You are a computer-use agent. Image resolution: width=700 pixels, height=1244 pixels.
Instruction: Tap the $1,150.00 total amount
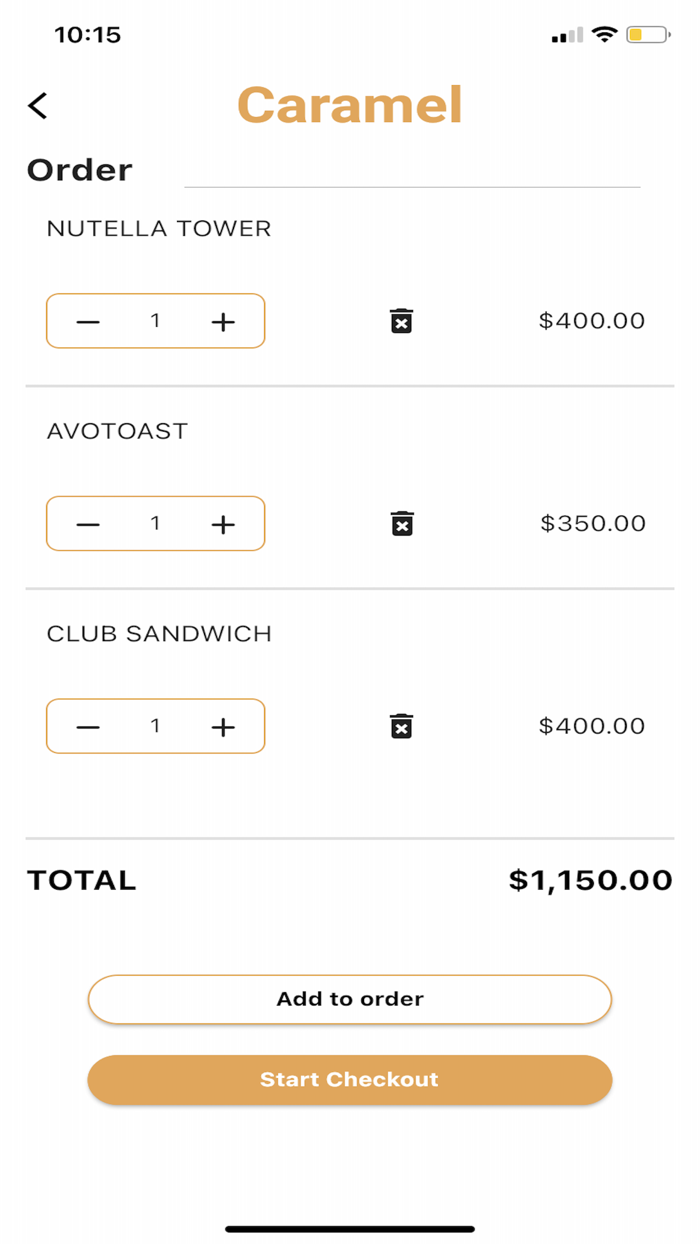(590, 880)
